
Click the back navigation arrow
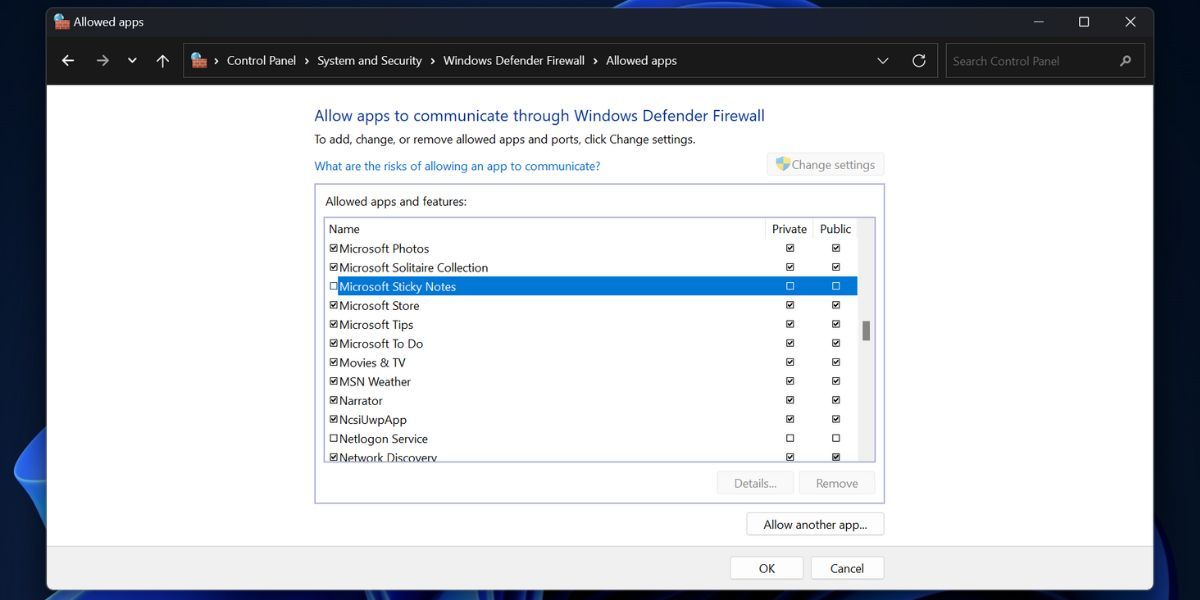click(67, 60)
